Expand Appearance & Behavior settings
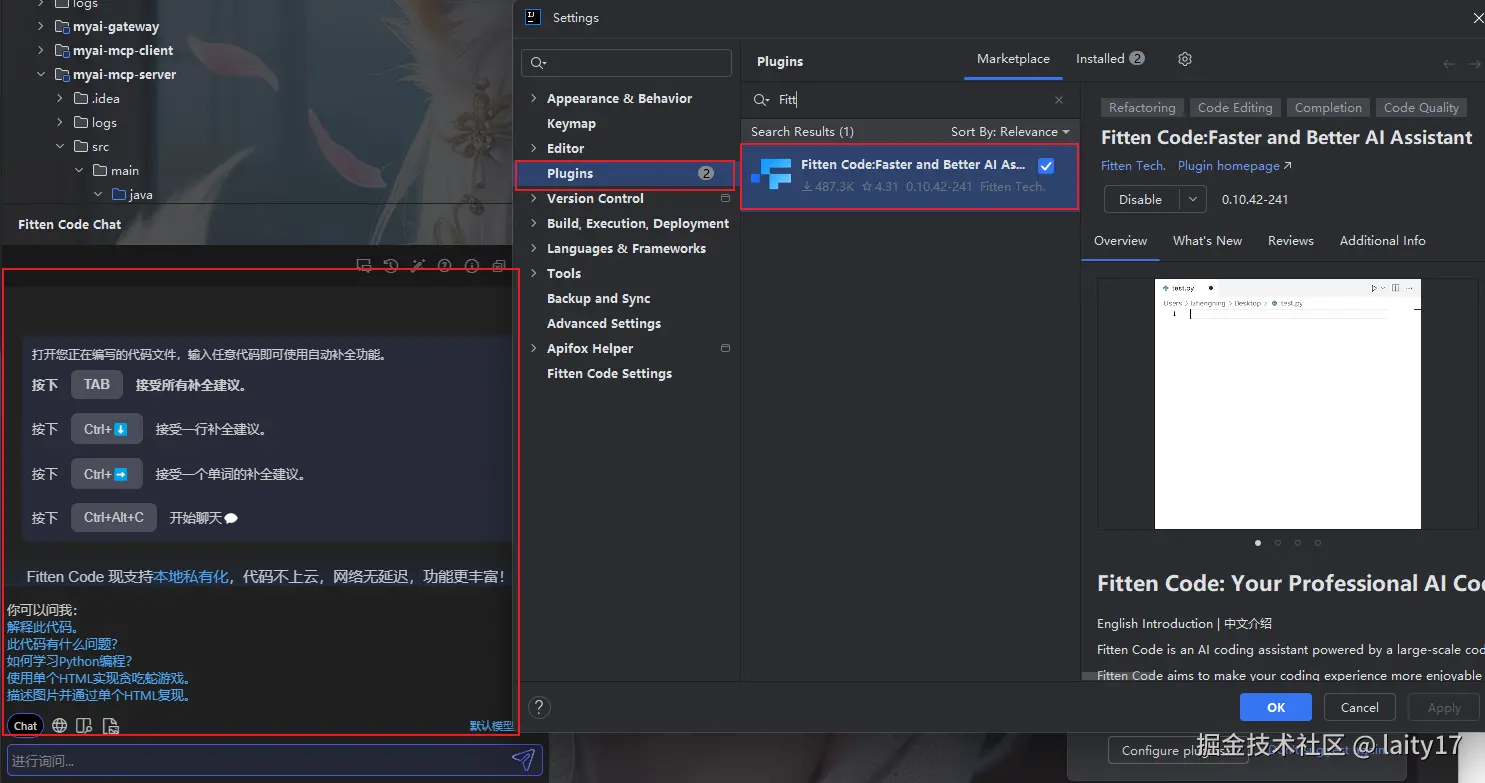The height and width of the screenshot is (783, 1485). (534, 98)
